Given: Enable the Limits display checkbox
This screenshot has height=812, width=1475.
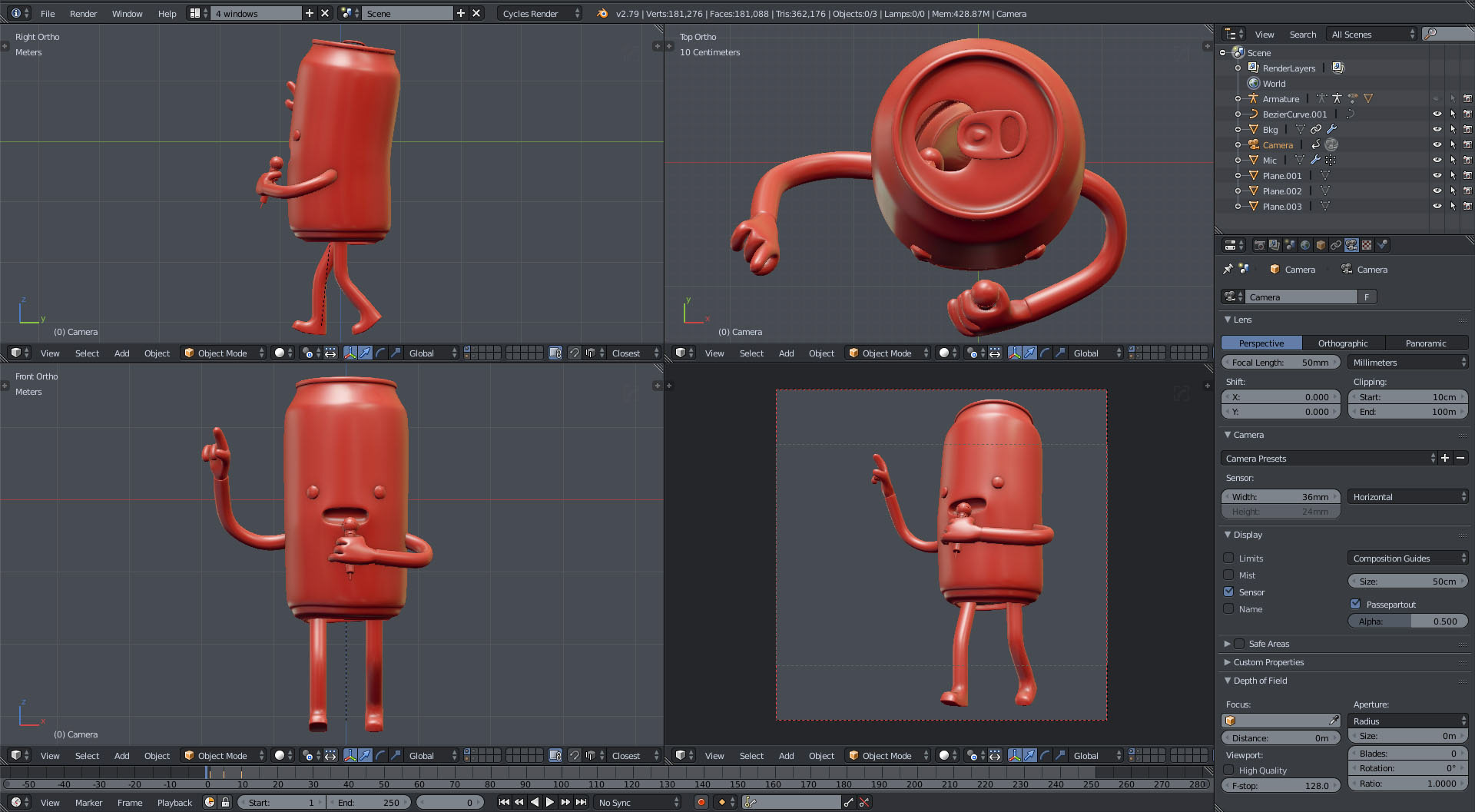Looking at the screenshot, I should pyautogui.click(x=1228, y=558).
